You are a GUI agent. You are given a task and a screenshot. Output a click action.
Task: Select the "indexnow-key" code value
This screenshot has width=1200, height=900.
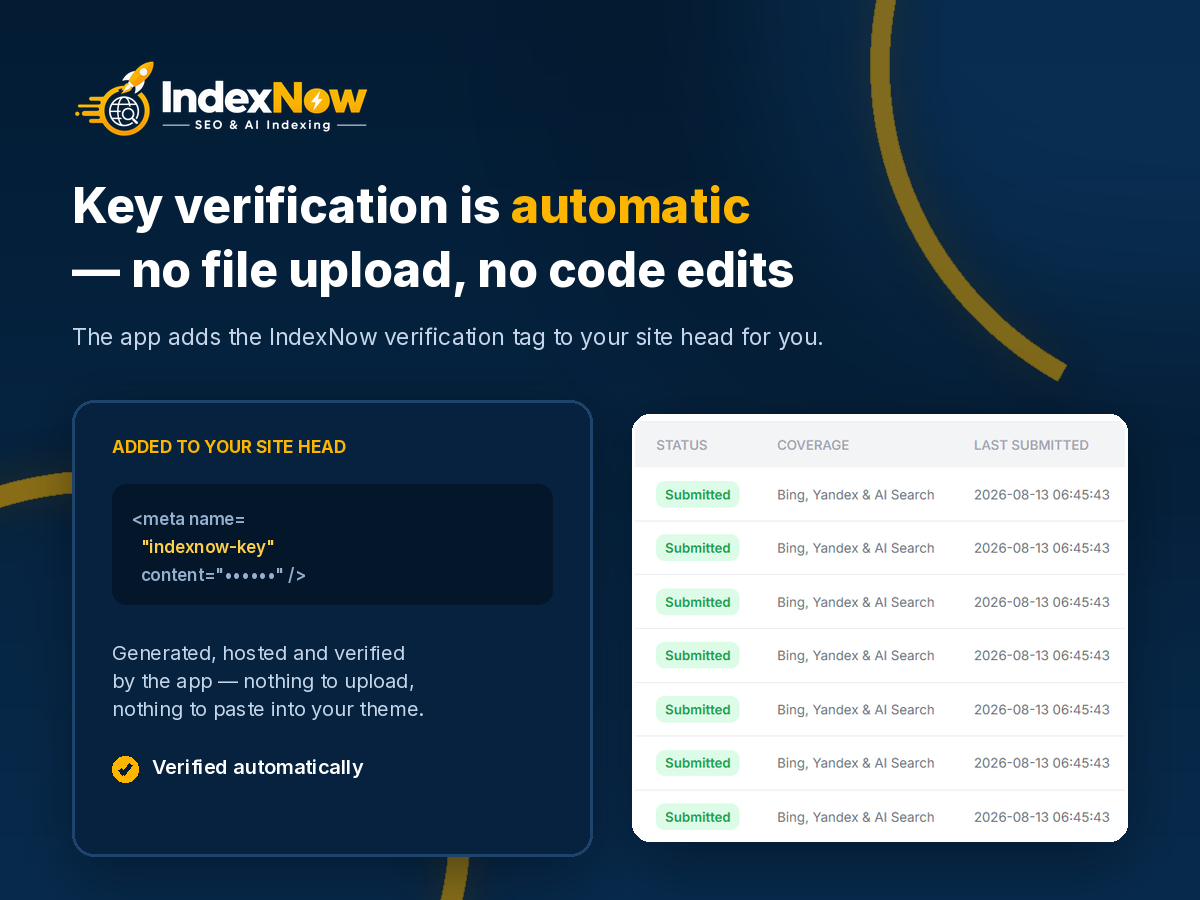pos(208,547)
